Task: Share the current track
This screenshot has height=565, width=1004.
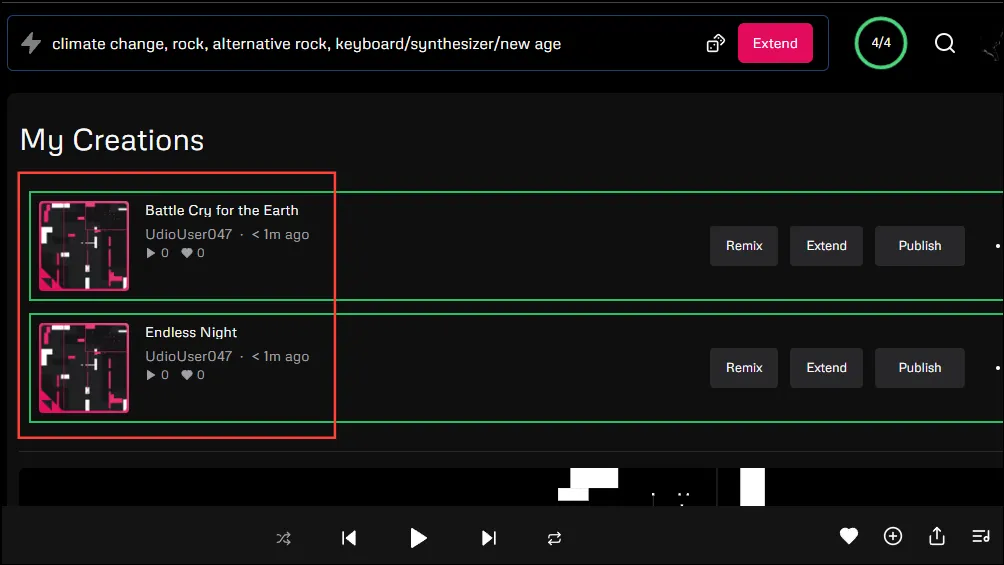Action: pyautogui.click(x=937, y=537)
